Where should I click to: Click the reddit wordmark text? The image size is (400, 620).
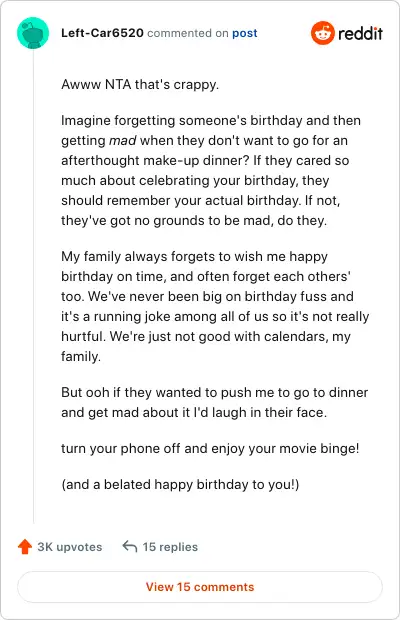(x=360, y=33)
